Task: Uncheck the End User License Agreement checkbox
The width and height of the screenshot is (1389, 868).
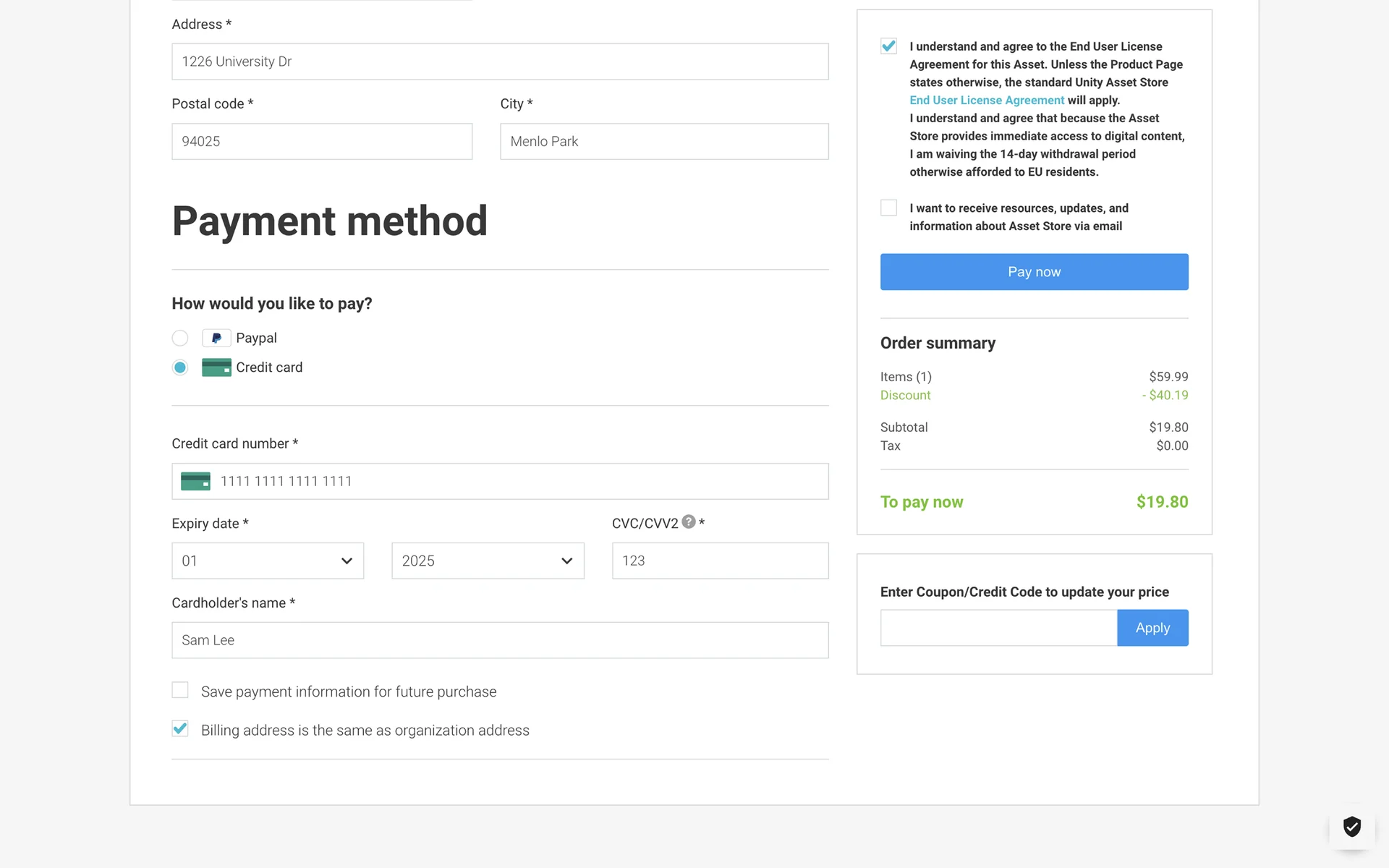Action: point(888,46)
